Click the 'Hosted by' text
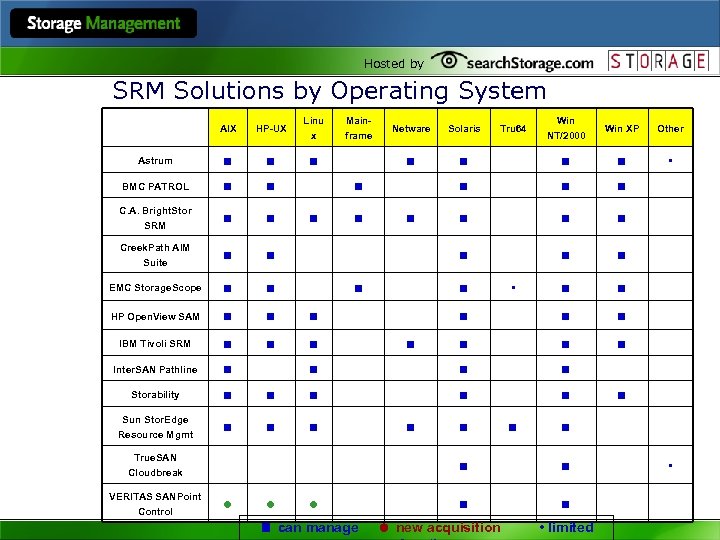The image size is (720, 540). point(394,63)
